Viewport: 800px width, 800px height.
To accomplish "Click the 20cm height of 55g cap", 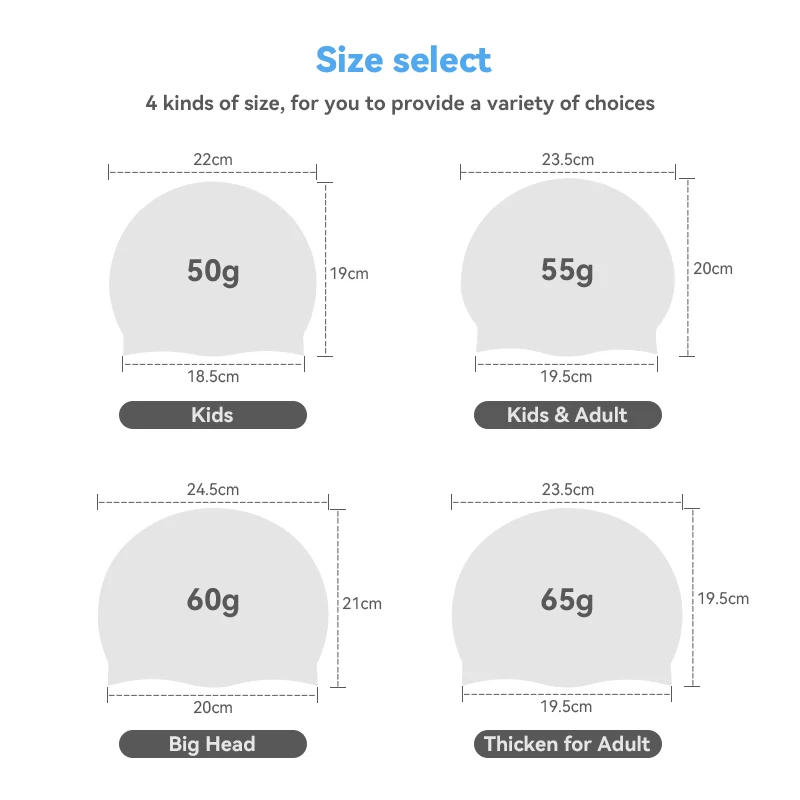I will [x=713, y=268].
